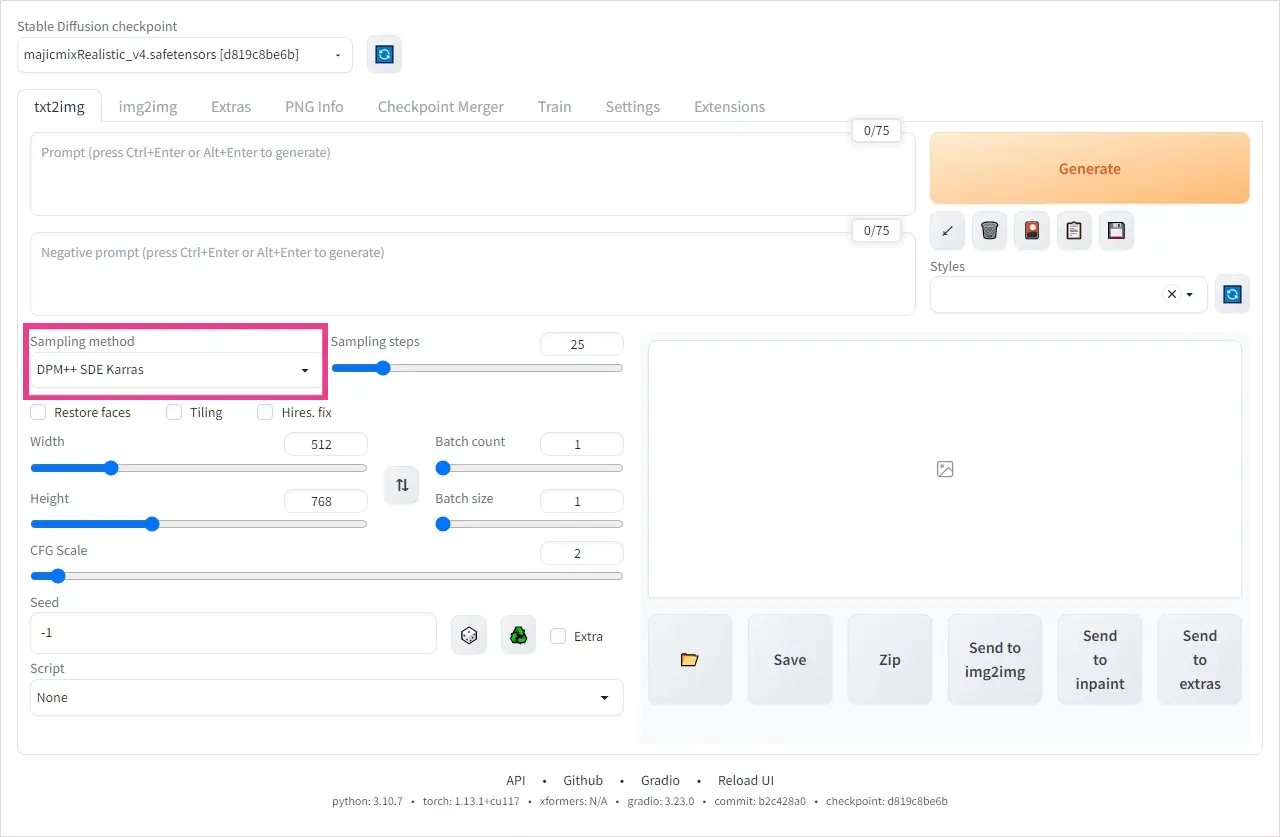Open the Settings tab
Screen dimensions: 1280x837
pyautogui.click(x=633, y=107)
